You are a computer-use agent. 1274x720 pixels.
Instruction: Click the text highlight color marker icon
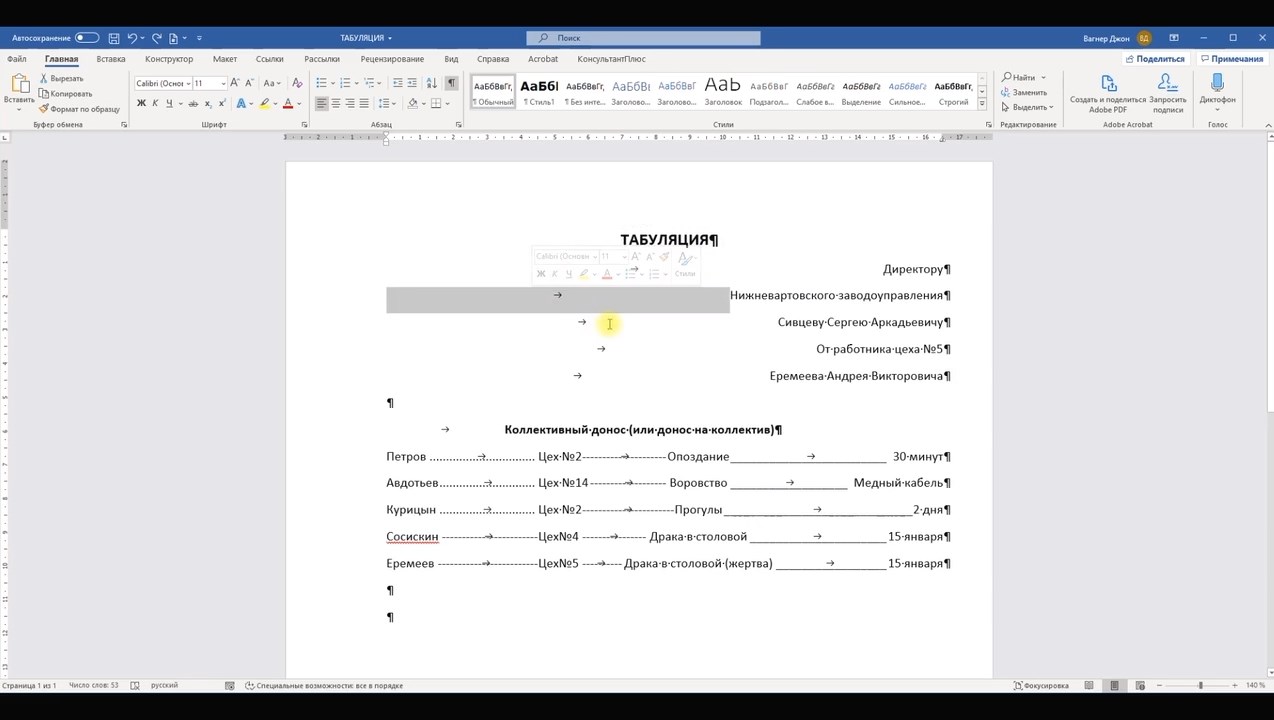coord(264,104)
